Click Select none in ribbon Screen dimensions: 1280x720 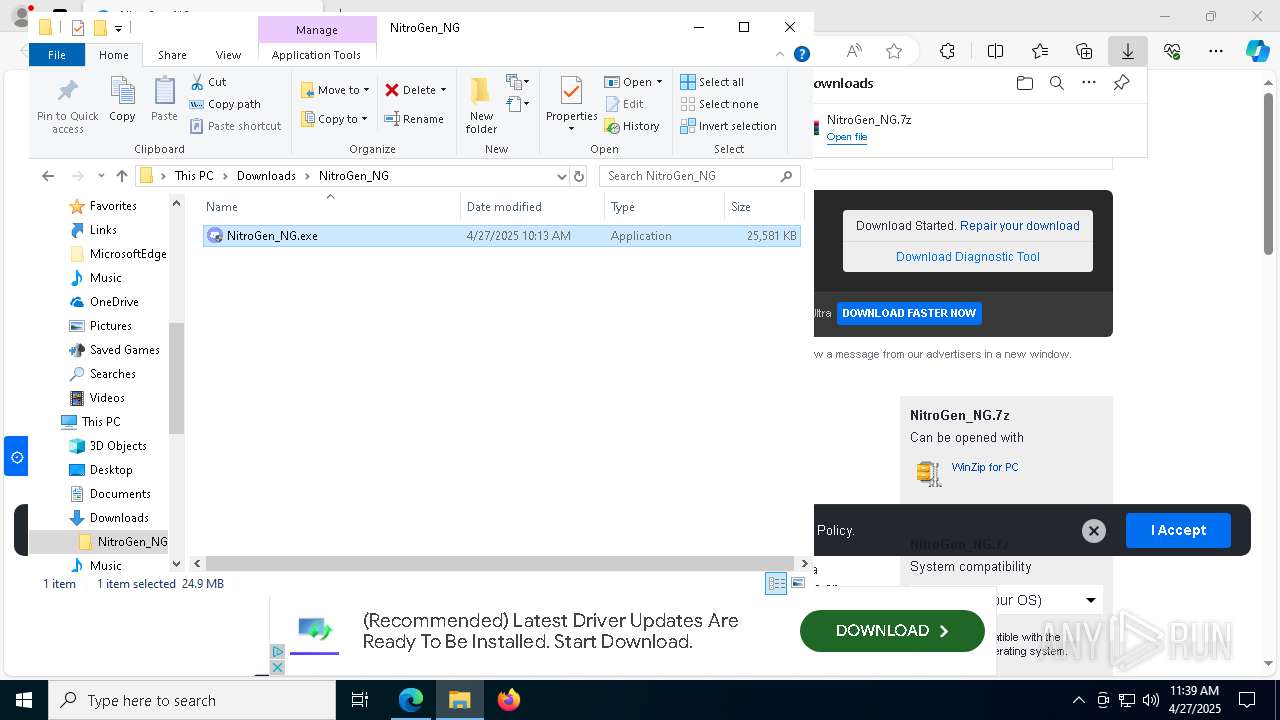point(719,104)
